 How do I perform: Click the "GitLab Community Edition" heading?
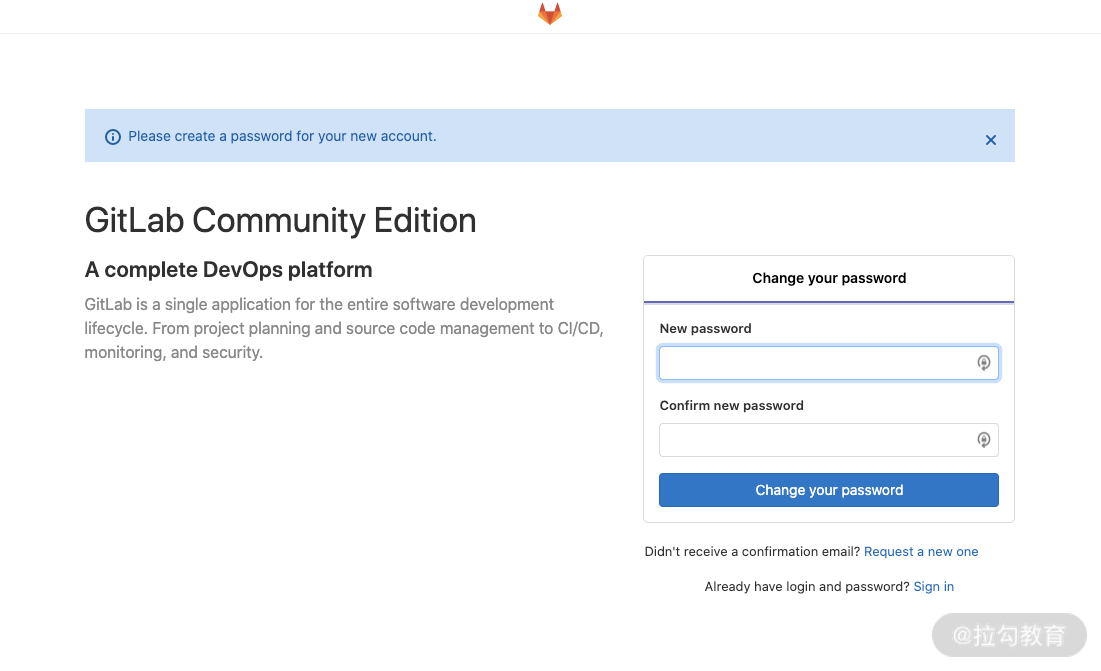[280, 220]
